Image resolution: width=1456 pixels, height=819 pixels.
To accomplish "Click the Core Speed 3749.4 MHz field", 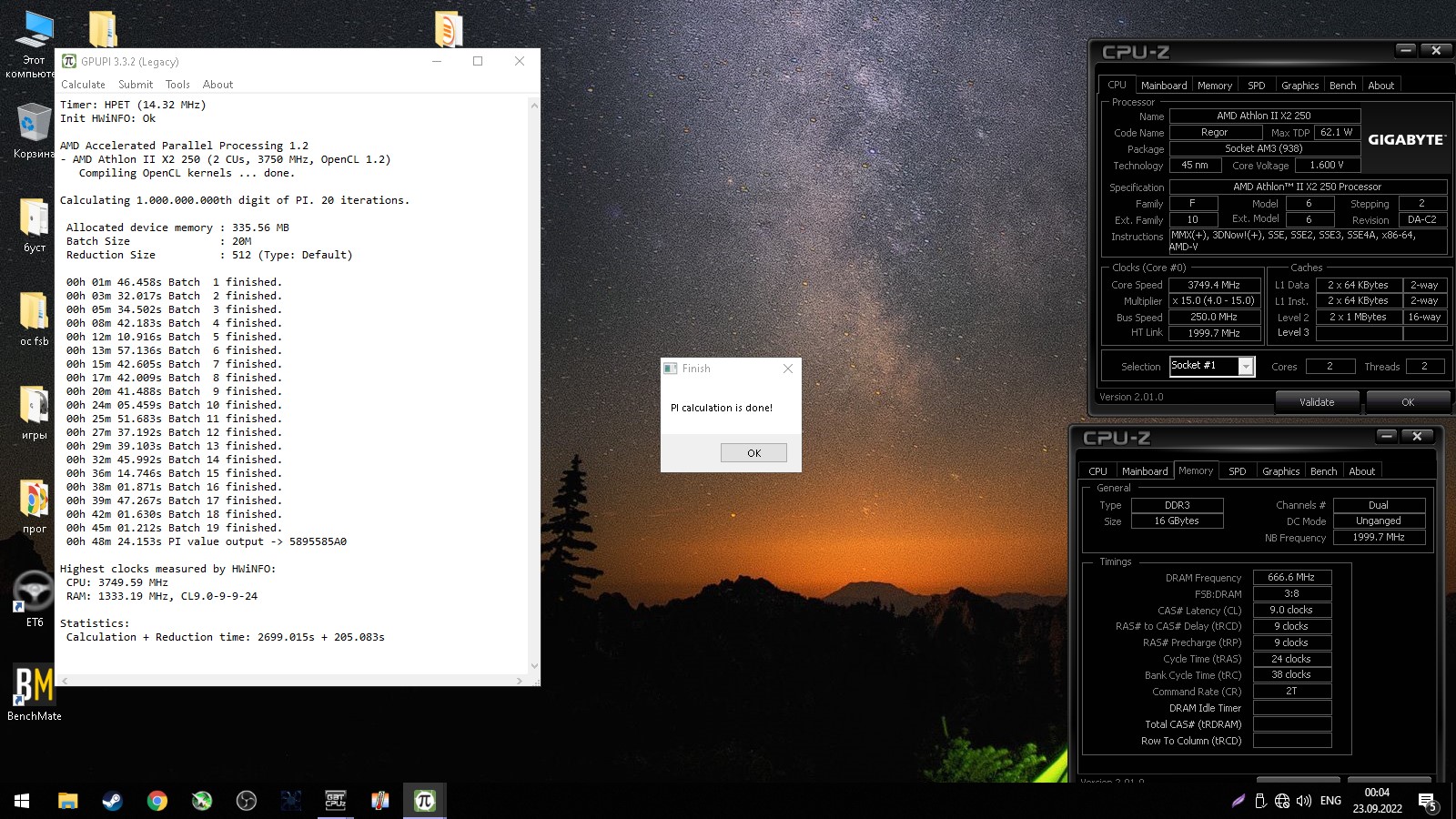I will click(x=1214, y=285).
